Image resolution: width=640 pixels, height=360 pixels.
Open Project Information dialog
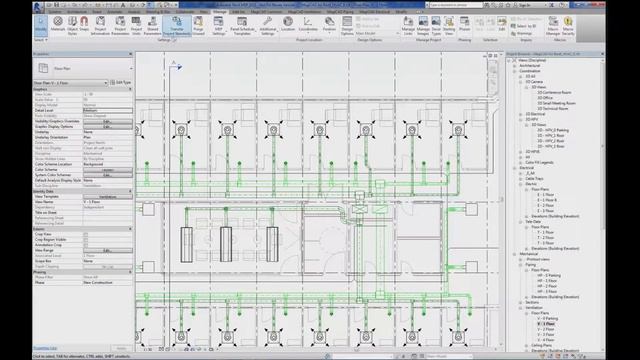point(100,26)
